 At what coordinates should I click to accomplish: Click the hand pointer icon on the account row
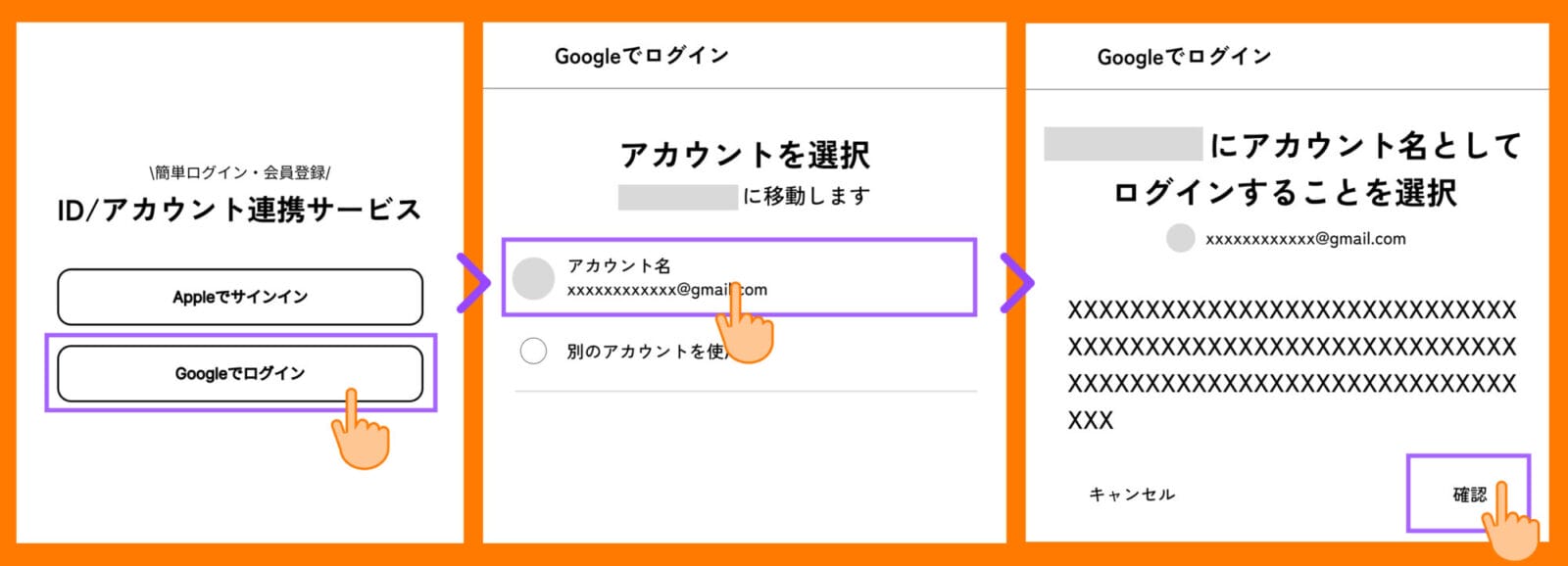pyautogui.click(x=747, y=329)
